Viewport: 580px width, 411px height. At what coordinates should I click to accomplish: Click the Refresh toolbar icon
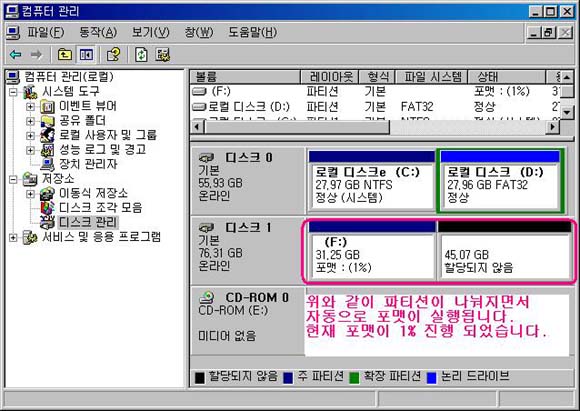141,55
